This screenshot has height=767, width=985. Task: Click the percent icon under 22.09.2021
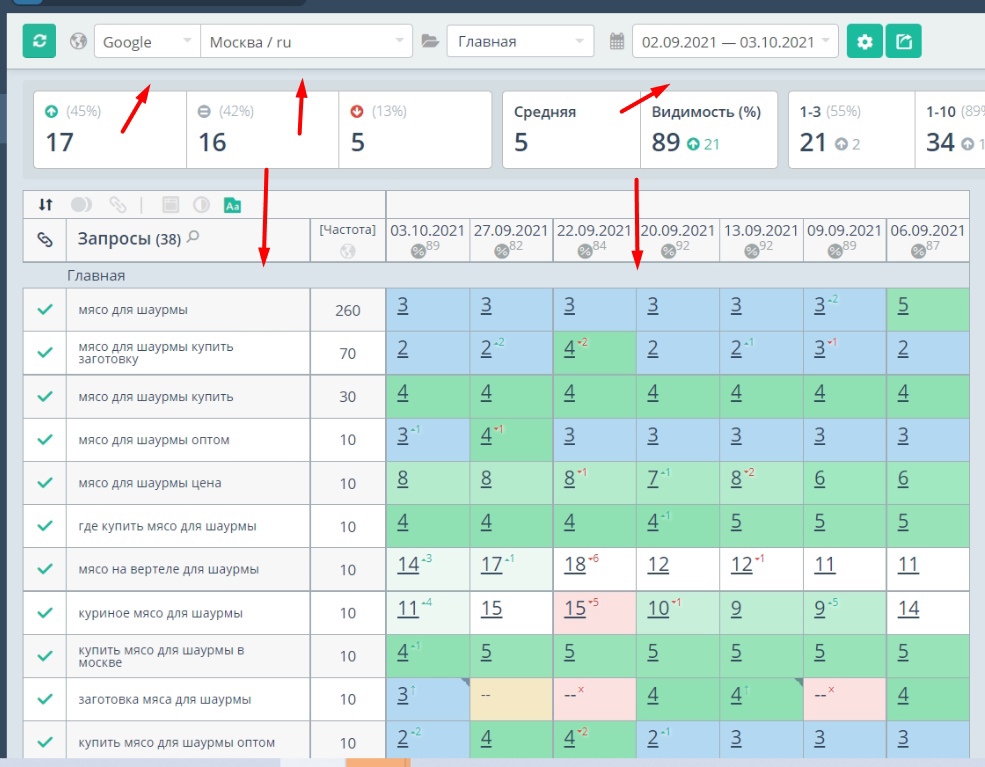tap(585, 251)
